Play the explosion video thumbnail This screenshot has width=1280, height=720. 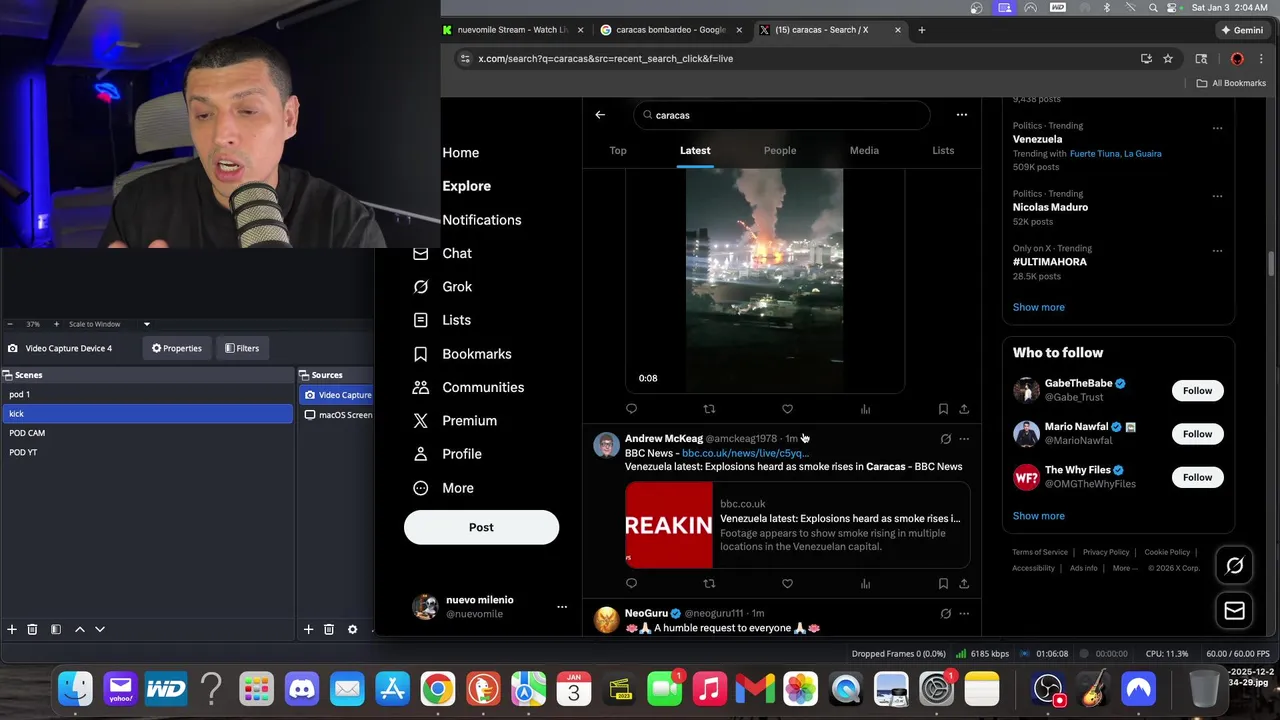[x=765, y=280]
